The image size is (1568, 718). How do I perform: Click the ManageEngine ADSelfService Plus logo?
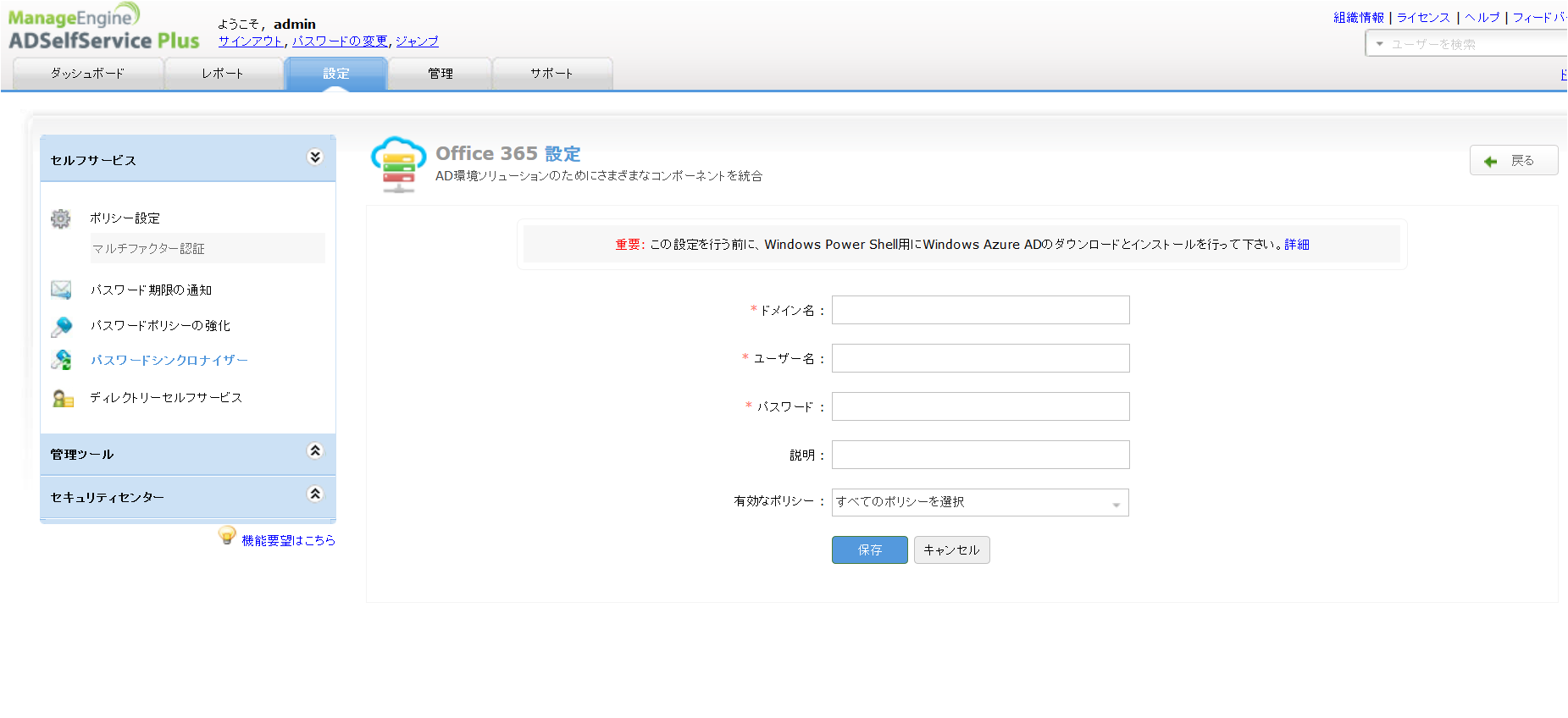pos(104,28)
